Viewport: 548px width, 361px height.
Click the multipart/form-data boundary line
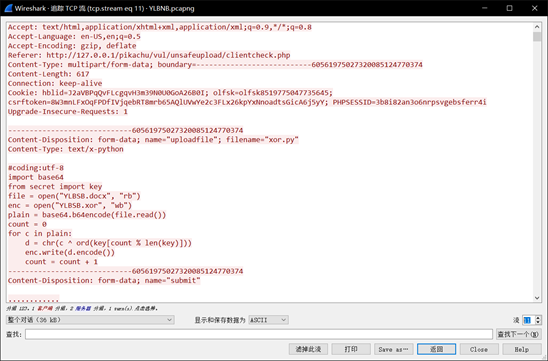click(x=215, y=65)
